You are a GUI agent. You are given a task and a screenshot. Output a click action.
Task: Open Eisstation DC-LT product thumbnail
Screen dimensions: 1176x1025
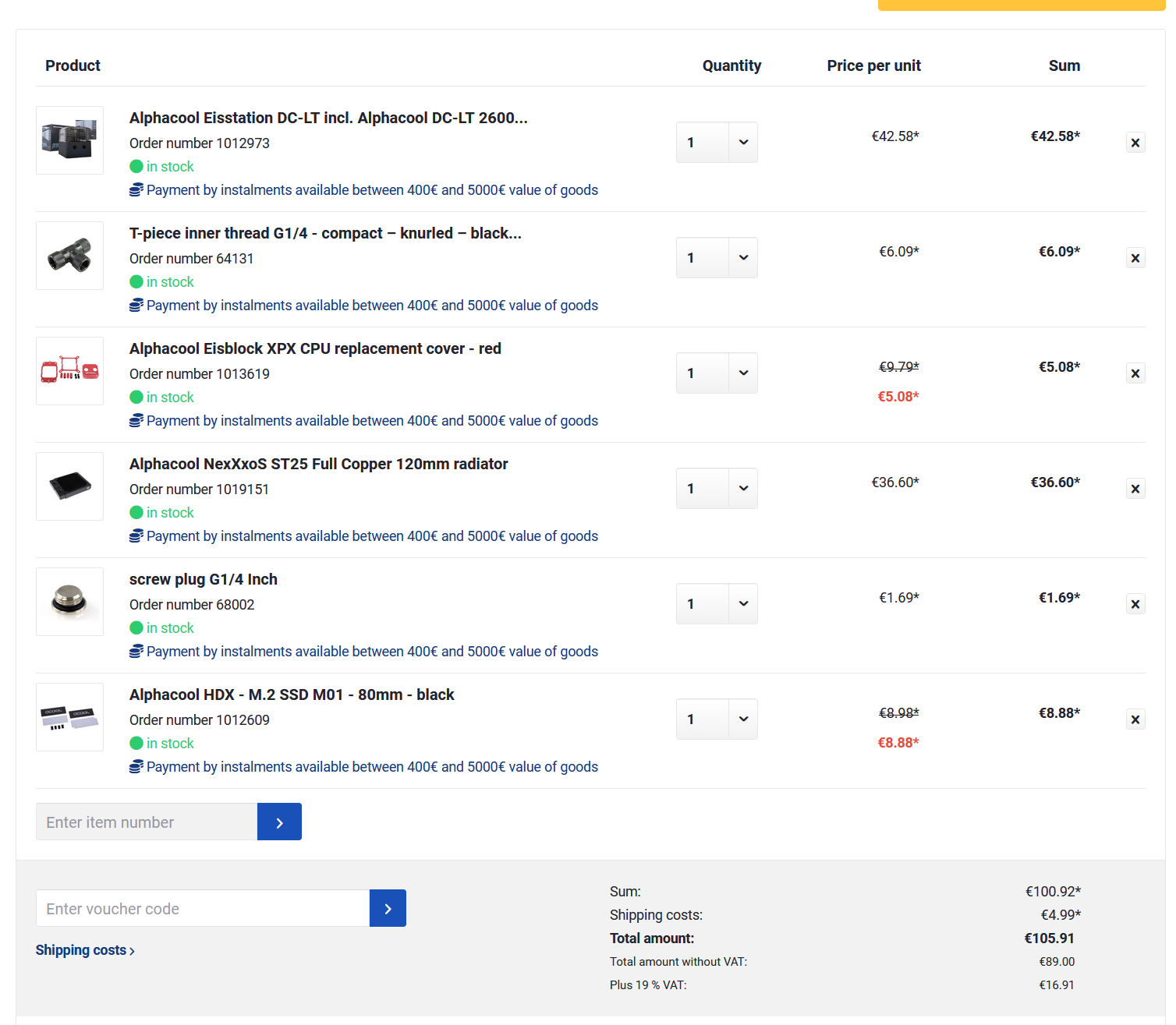pos(69,140)
